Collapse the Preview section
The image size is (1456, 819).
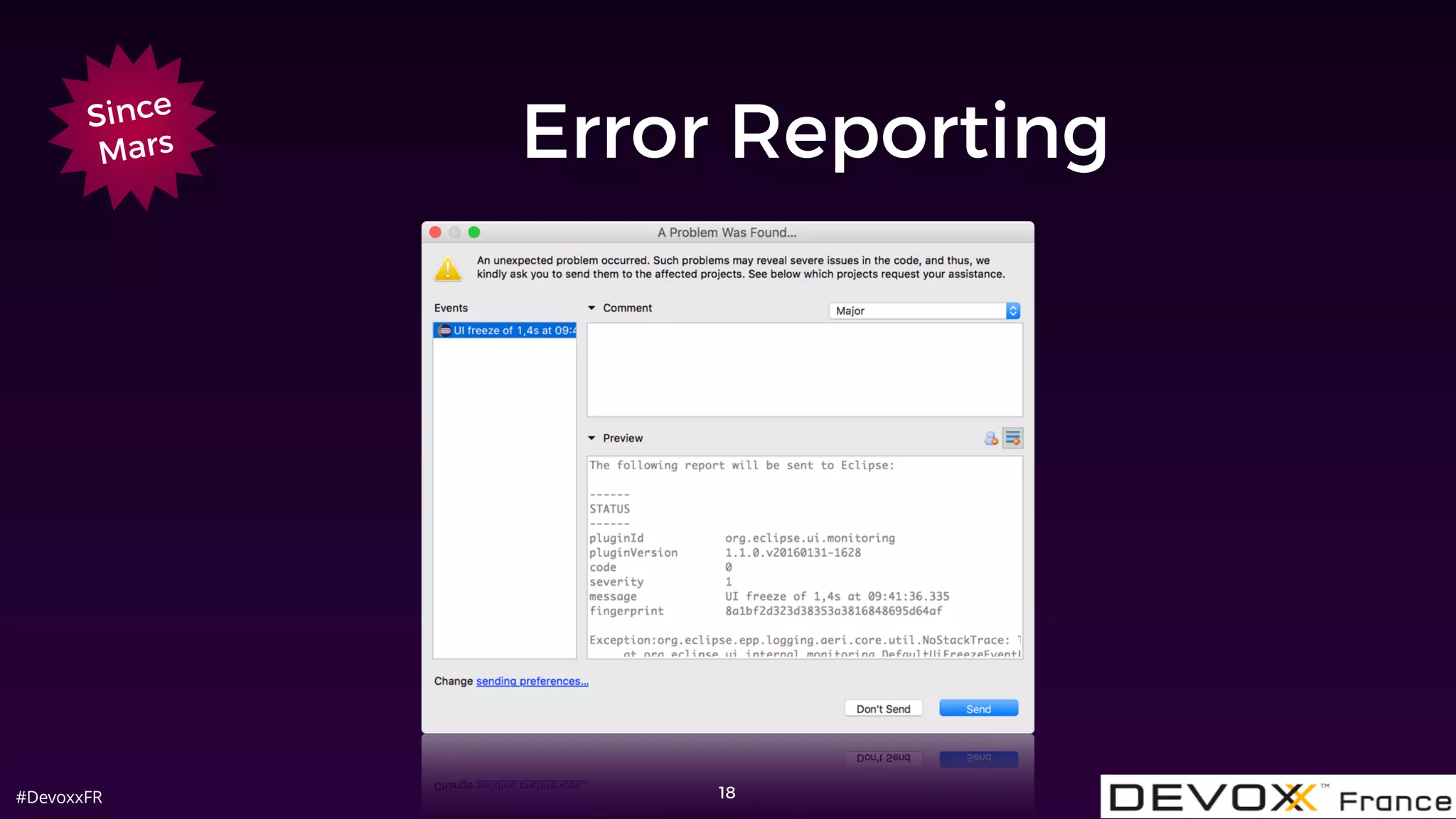click(x=591, y=438)
